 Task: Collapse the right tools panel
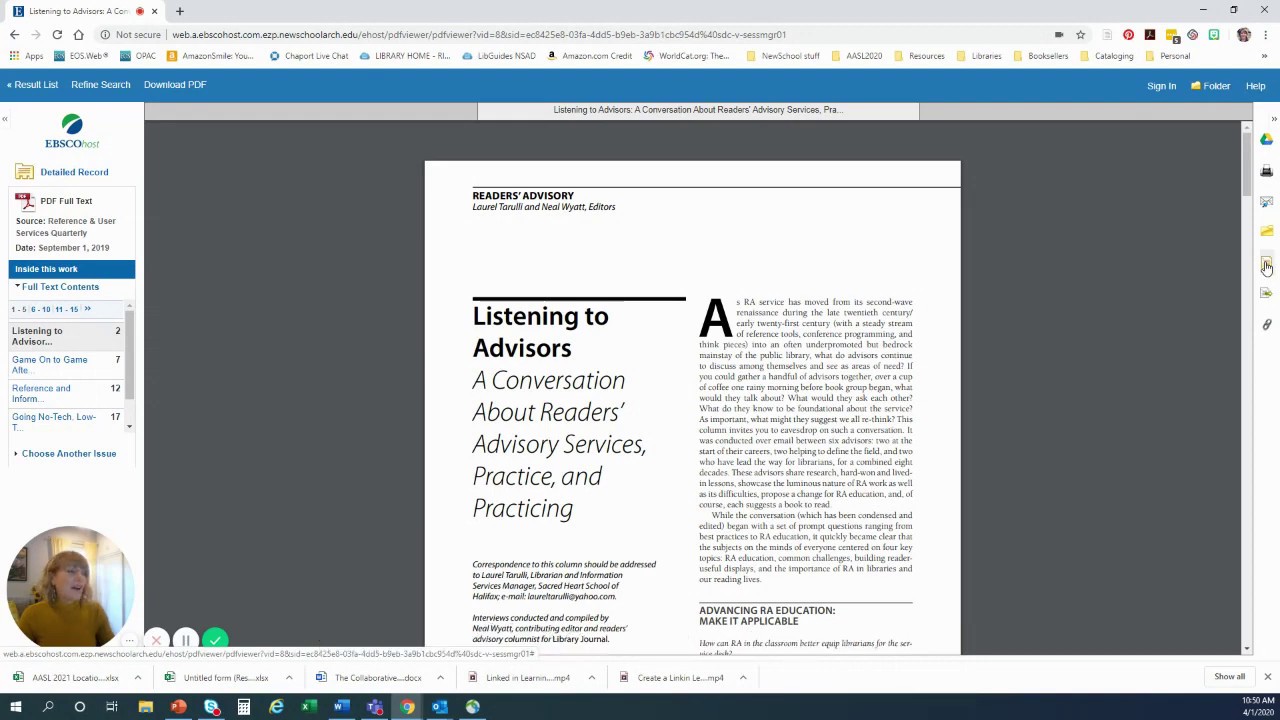point(1273,119)
